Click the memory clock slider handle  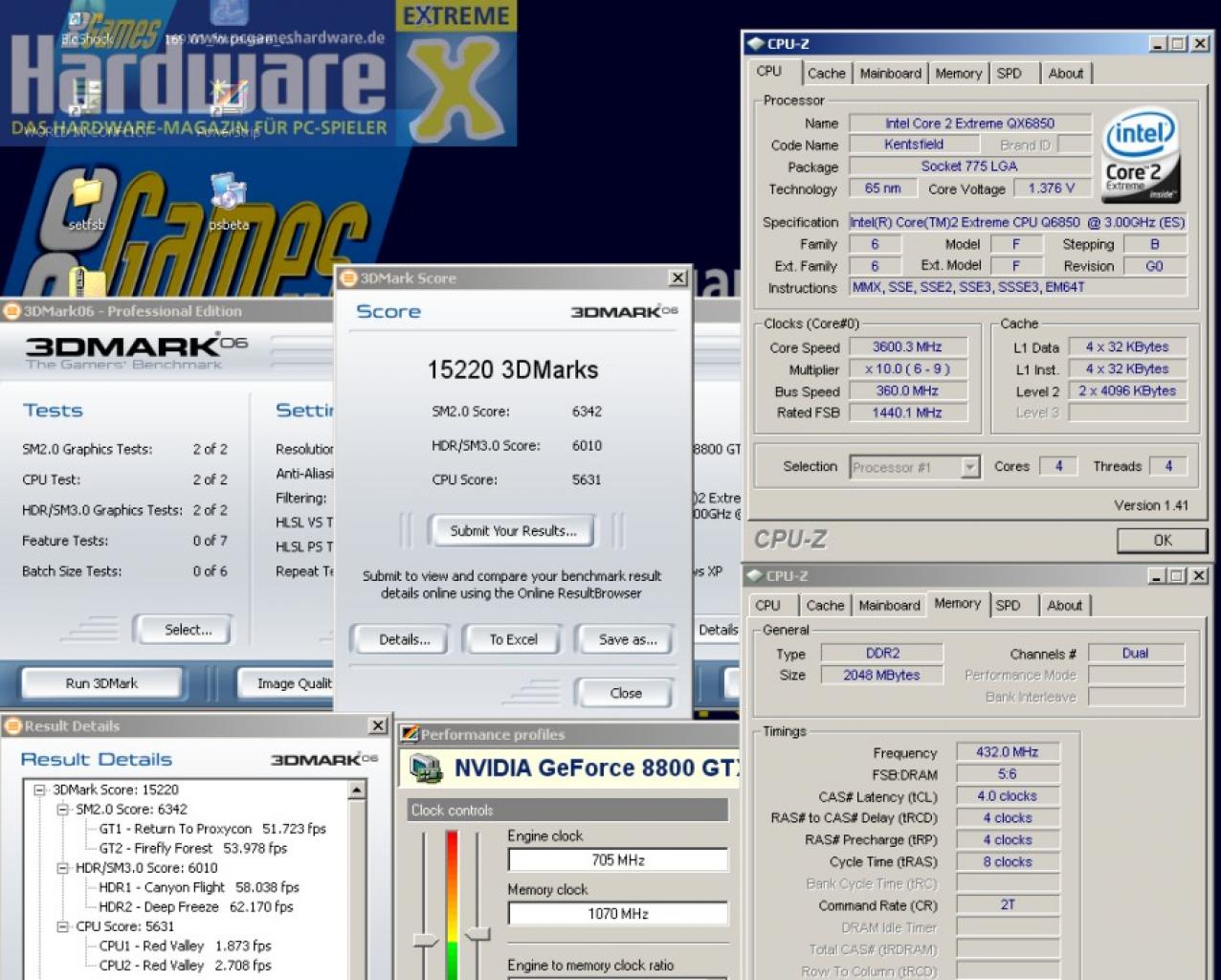point(477,933)
